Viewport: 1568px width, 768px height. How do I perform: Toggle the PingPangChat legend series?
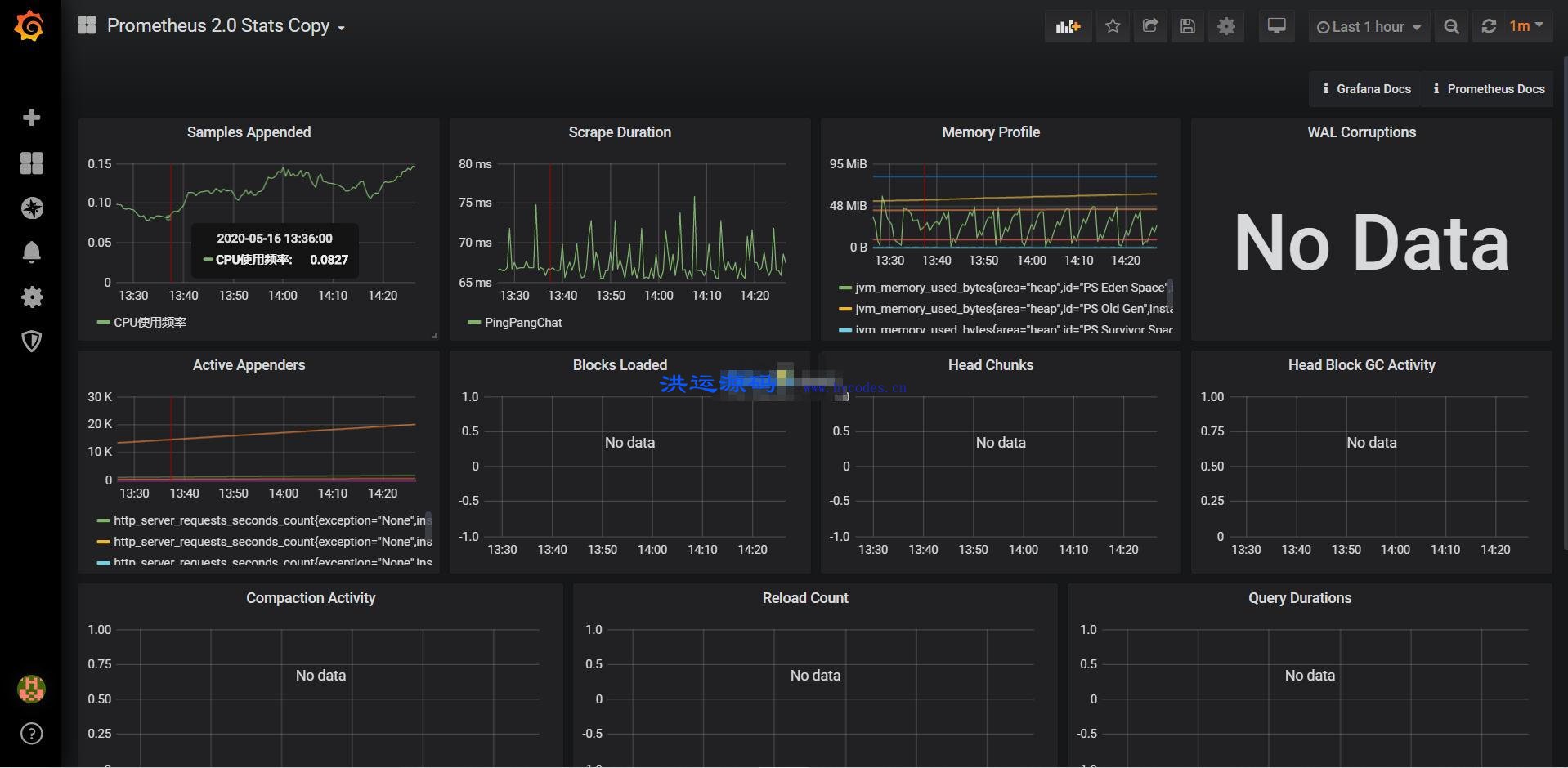coord(523,323)
